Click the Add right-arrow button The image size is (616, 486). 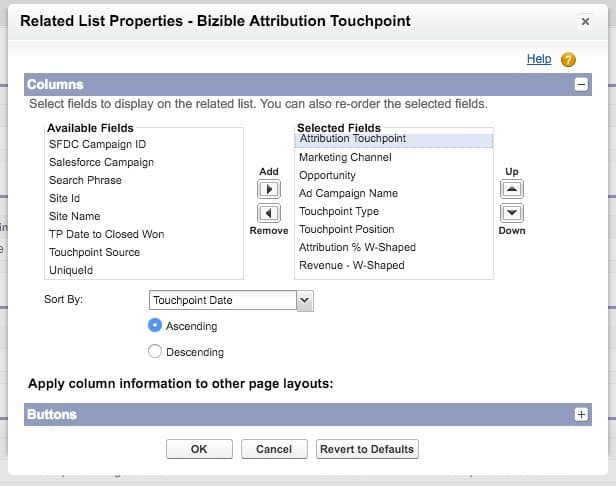(269, 189)
